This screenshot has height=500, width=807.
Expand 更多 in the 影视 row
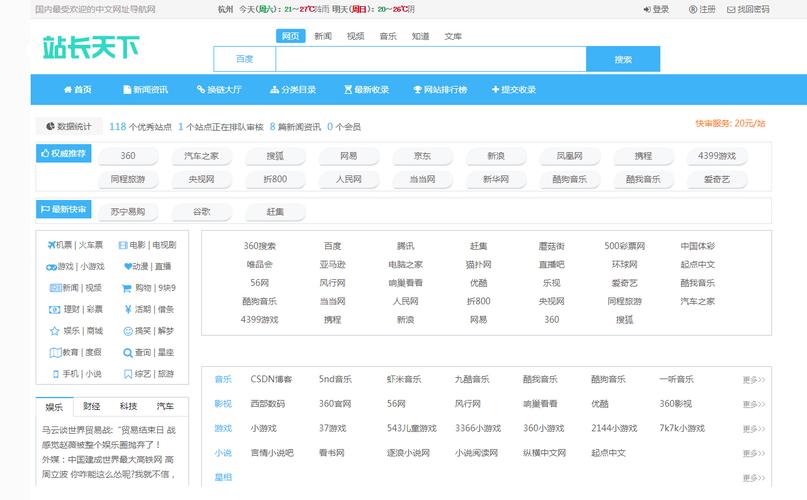pyautogui.click(x=754, y=405)
